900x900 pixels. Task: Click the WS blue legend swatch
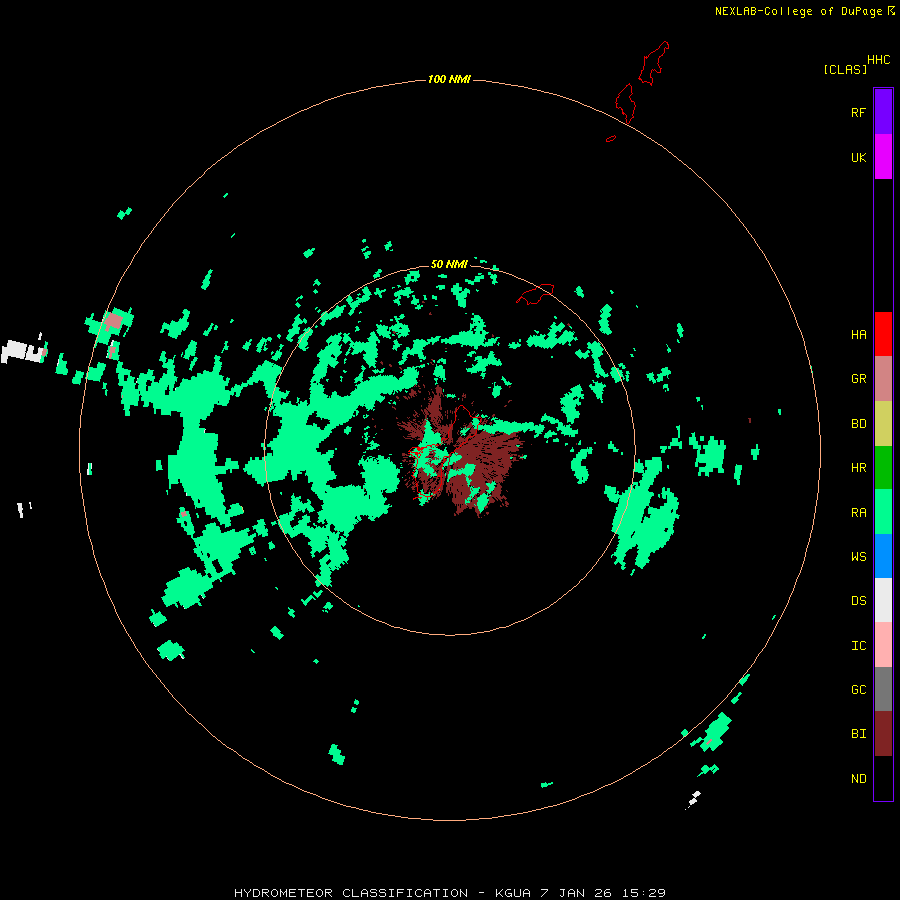tap(883, 556)
